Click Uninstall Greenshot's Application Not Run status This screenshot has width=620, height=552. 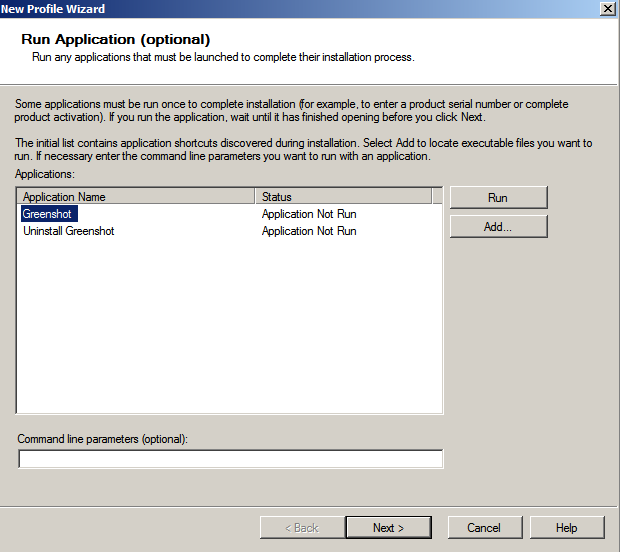click(x=309, y=231)
